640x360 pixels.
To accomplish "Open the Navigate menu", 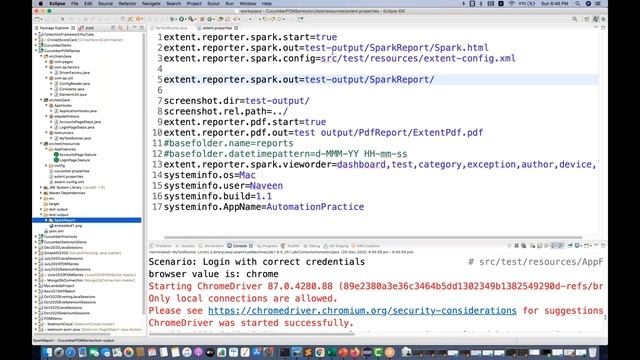I will pos(151,3).
